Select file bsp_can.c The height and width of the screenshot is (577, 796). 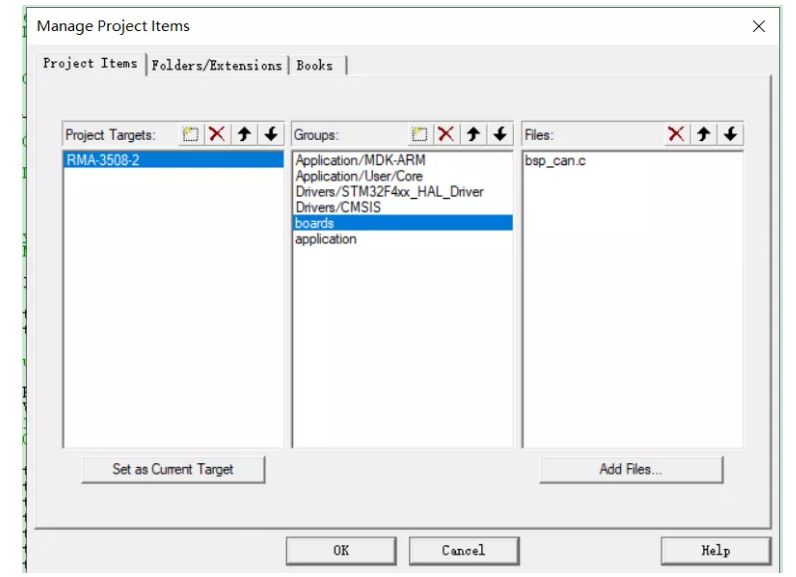pos(632,161)
